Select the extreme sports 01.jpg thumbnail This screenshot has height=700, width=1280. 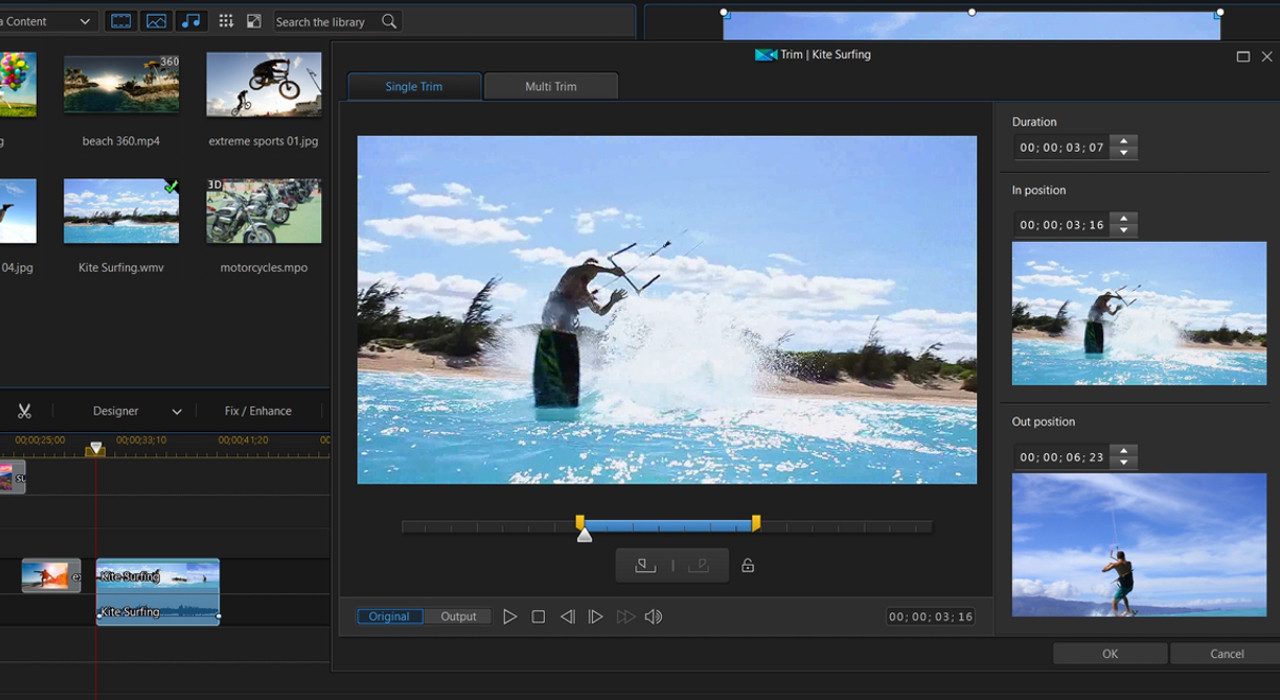coord(264,84)
